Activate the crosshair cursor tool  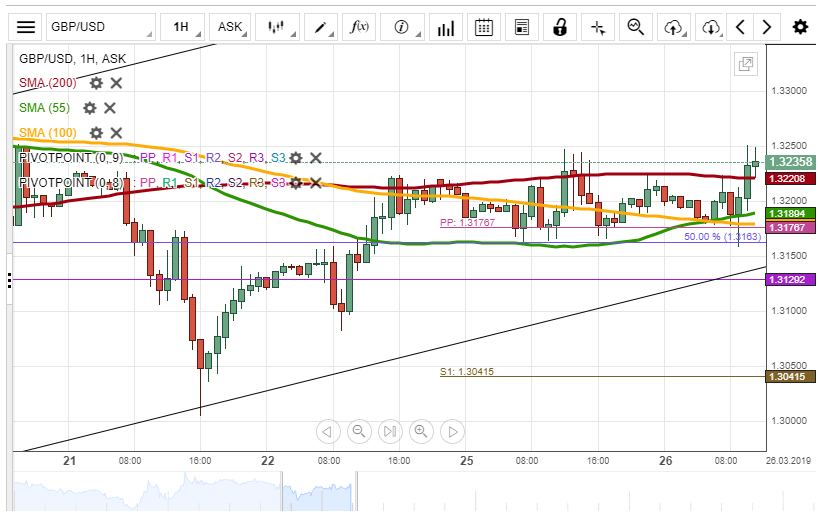tap(598, 27)
